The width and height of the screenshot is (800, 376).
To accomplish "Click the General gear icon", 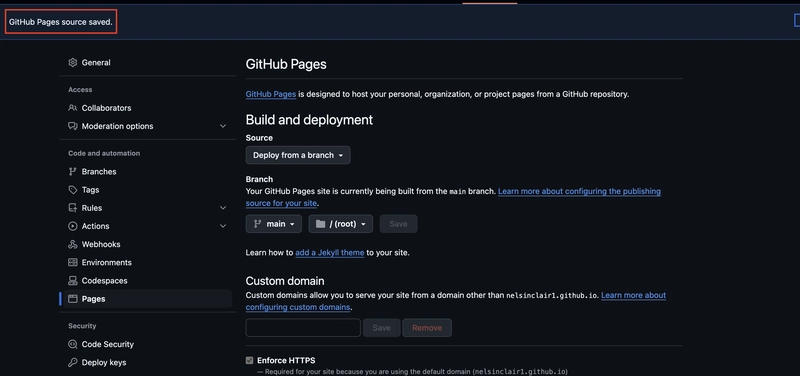I will [x=72, y=63].
